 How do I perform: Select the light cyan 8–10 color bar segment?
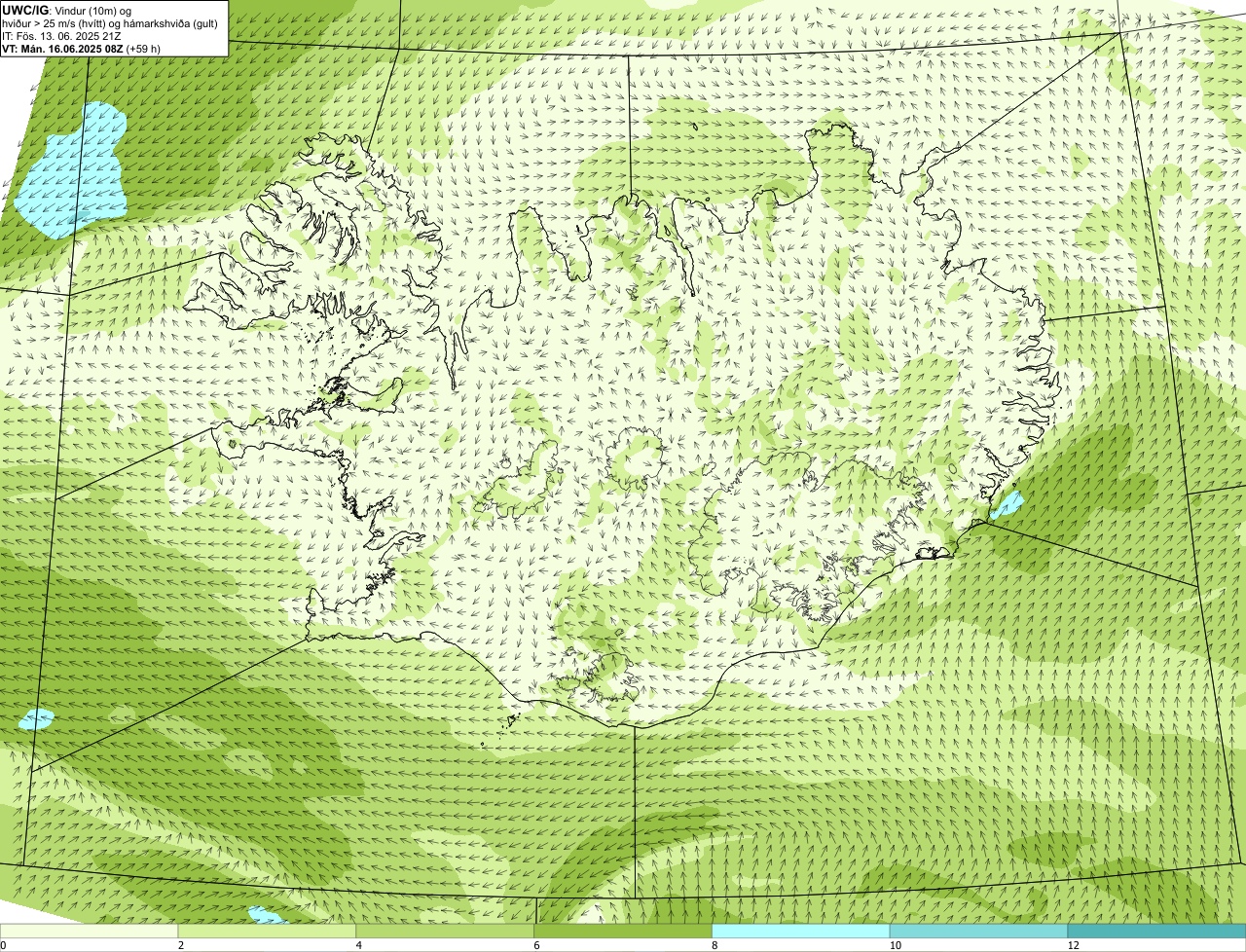pyautogui.click(x=801, y=931)
